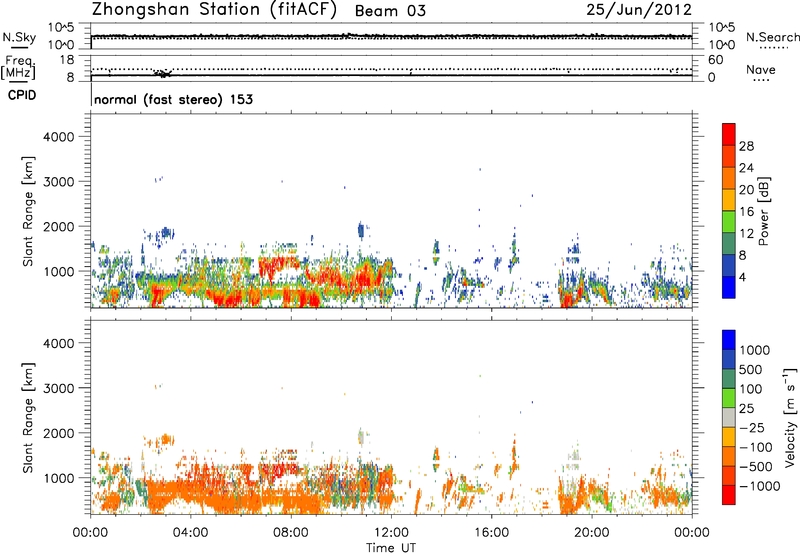This screenshot has width=800, height=554.
Task: Click the 'Time UT' axis title
Action: 391,548
